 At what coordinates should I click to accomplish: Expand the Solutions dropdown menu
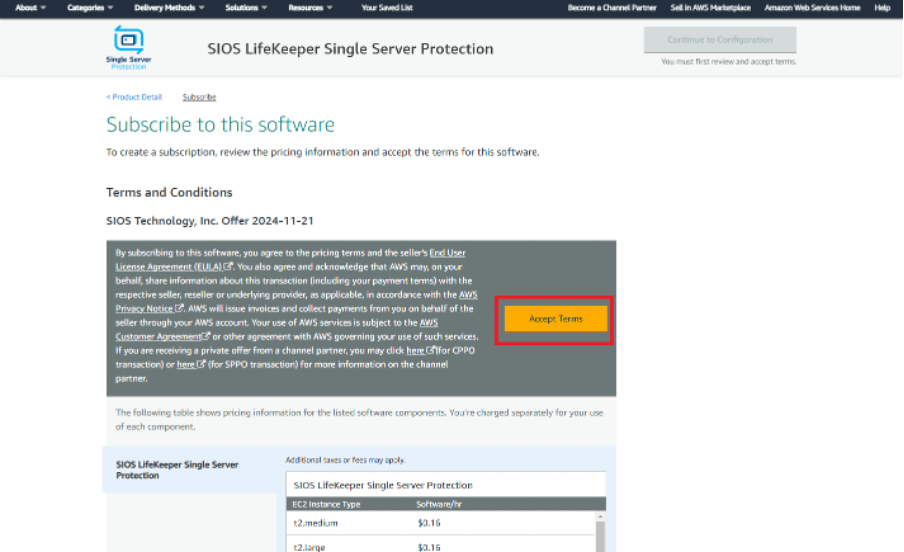pyautogui.click(x=246, y=7)
